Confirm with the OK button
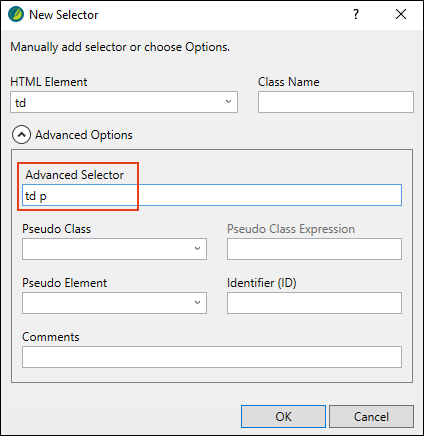The width and height of the screenshot is (424, 436). [x=283, y=416]
